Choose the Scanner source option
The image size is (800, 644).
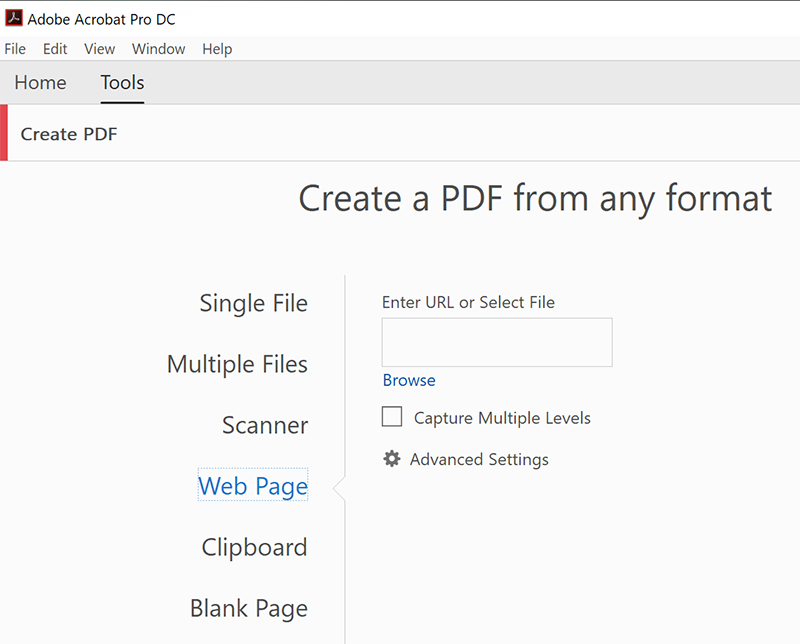pos(265,425)
